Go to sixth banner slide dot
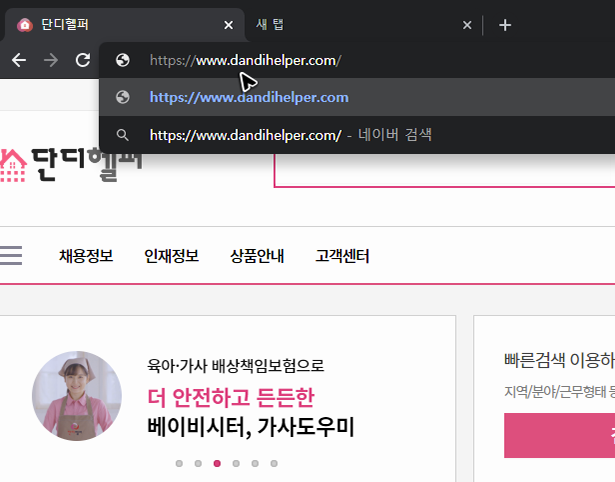The image size is (615, 482). (x=274, y=464)
